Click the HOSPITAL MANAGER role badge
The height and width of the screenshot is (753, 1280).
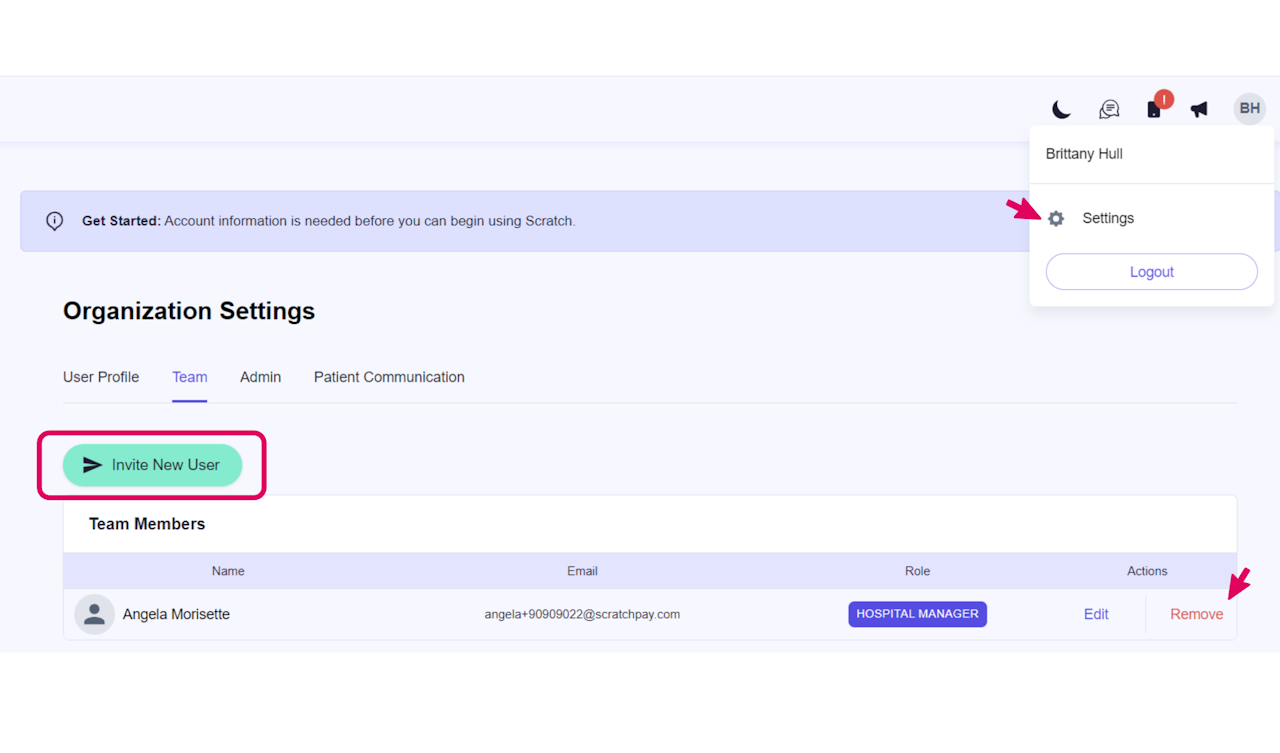(917, 614)
